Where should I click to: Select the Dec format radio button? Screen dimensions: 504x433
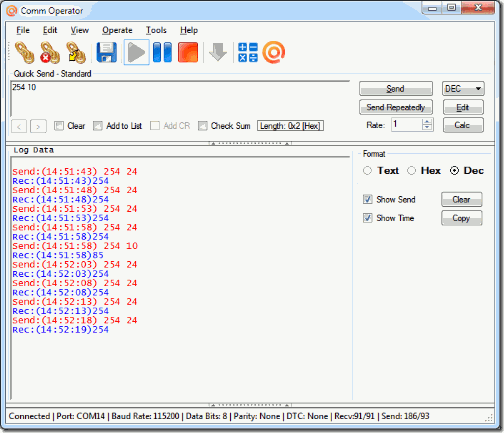coord(454,171)
